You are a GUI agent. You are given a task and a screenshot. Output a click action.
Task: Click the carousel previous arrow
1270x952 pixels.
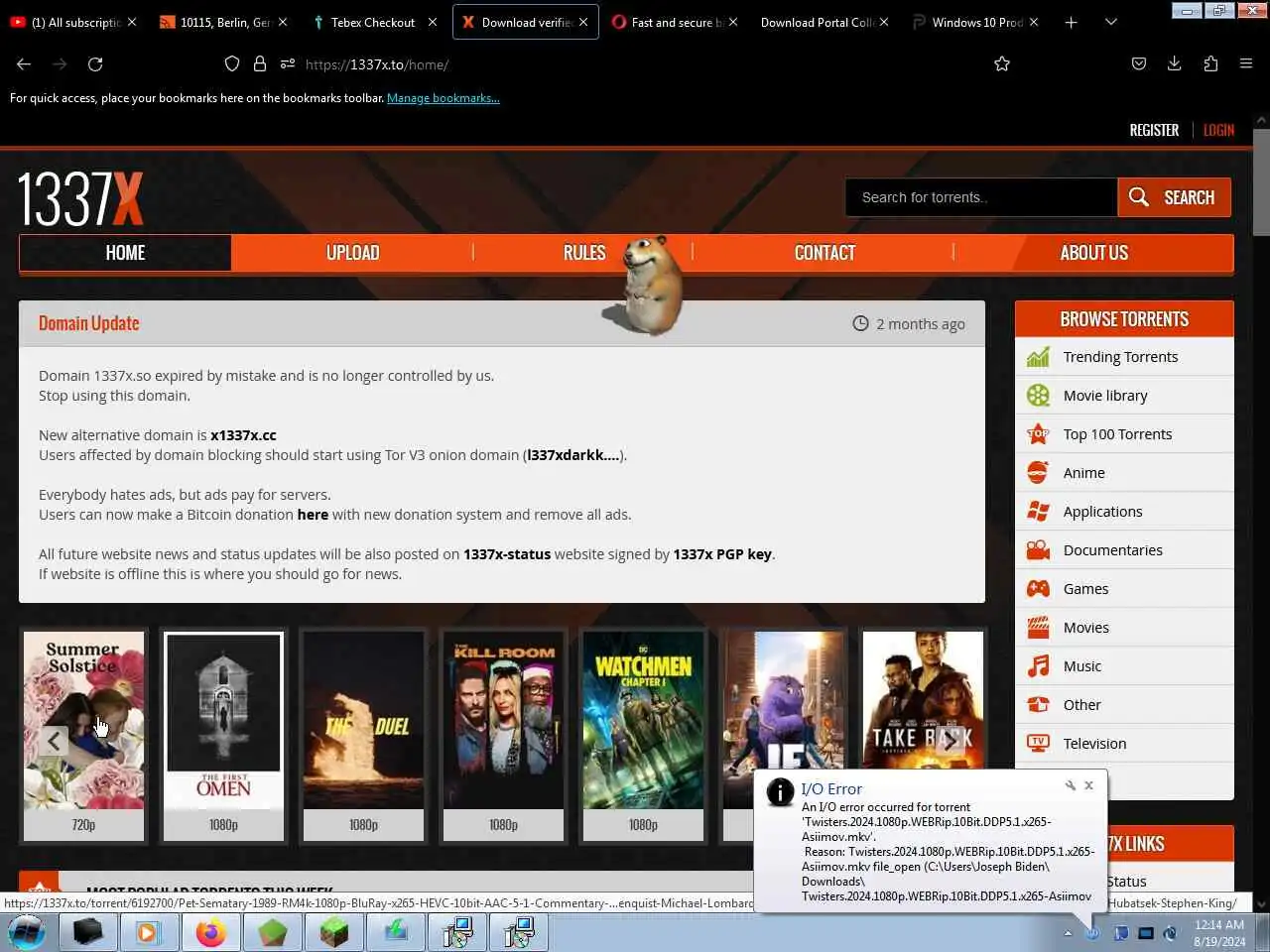click(54, 741)
